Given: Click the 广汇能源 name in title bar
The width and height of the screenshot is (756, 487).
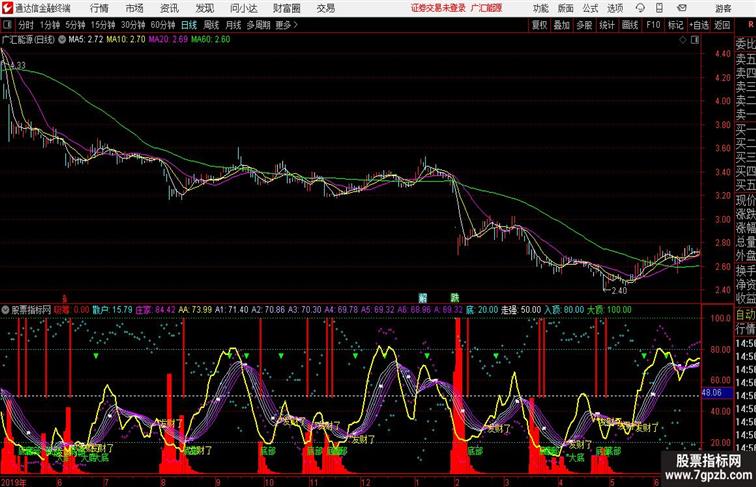Looking at the screenshot, I should tap(486, 8).
